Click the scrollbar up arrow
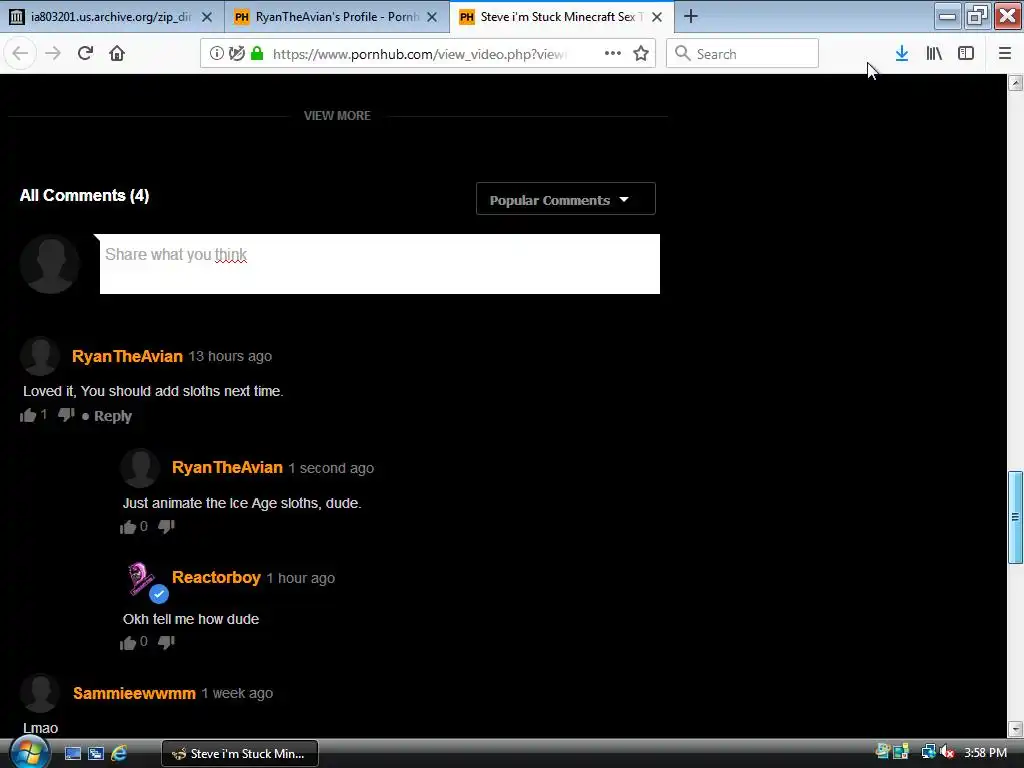Image resolution: width=1024 pixels, height=768 pixels. click(1015, 83)
